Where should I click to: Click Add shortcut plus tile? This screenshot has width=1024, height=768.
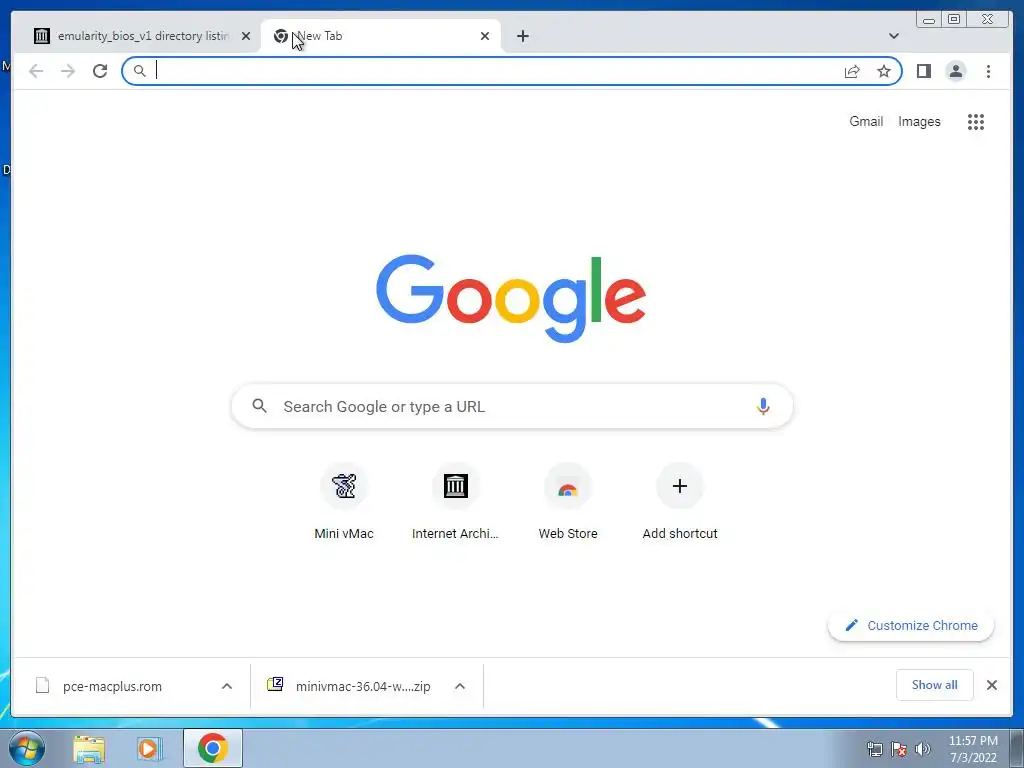tap(680, 502)
